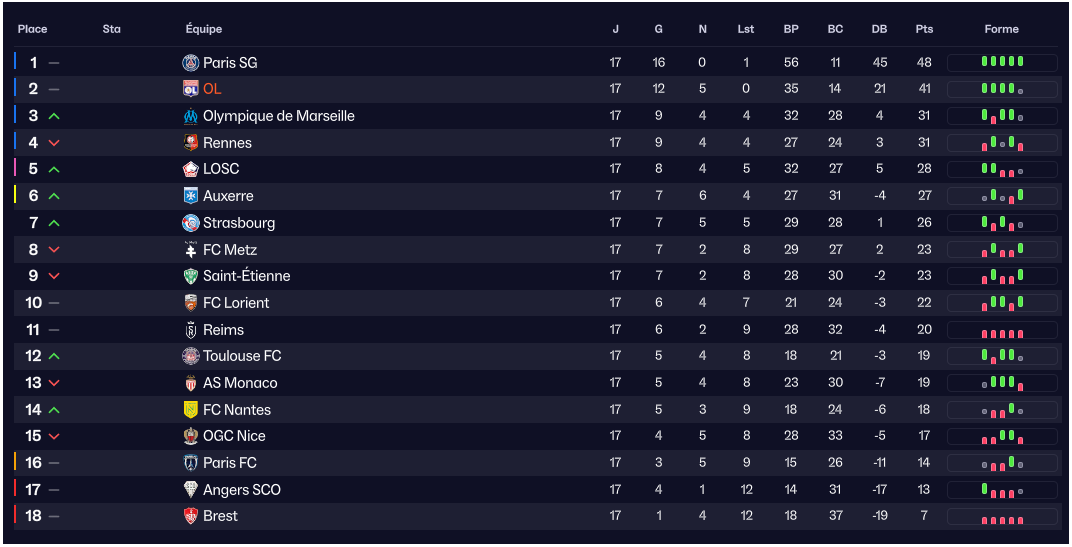This screenshot has height=547, width=1072.
Task: Open the OL team link
Action: 212,89
